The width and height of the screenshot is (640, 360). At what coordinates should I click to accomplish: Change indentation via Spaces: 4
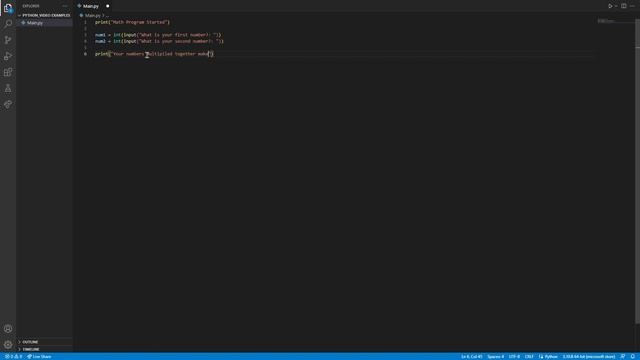(x=496, y=357)
